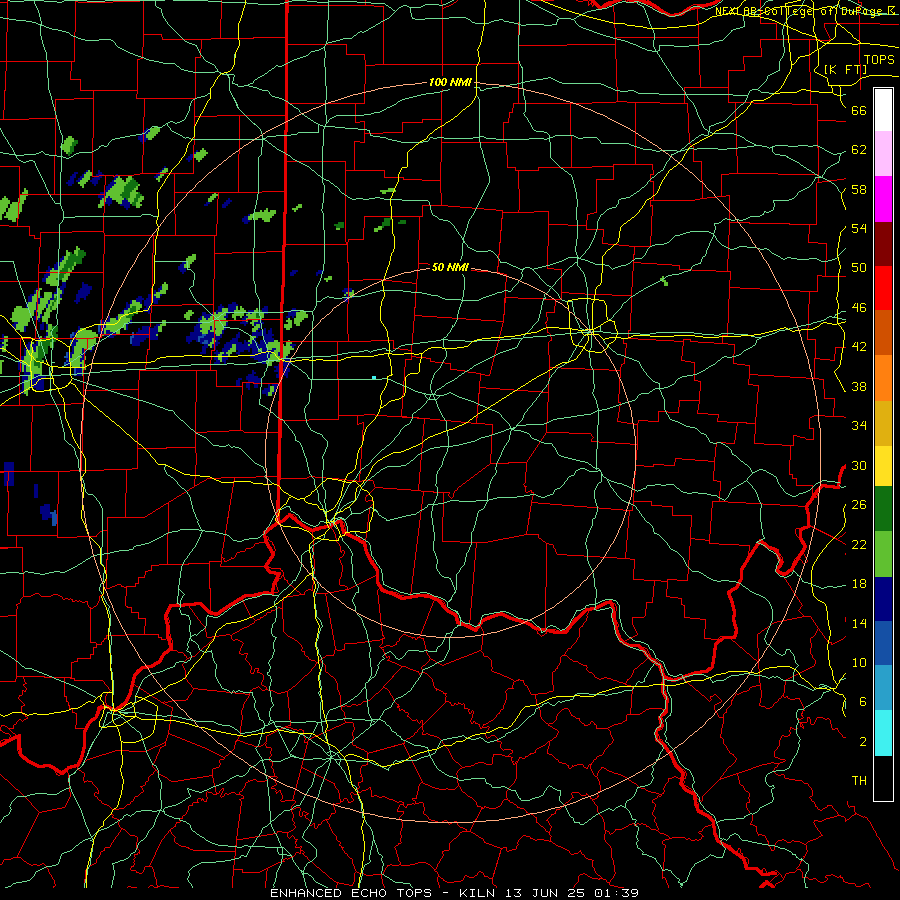Viewport: 900px width, 900px height.
Task: Click the "58" value on the tops scale
Action: 859,189
